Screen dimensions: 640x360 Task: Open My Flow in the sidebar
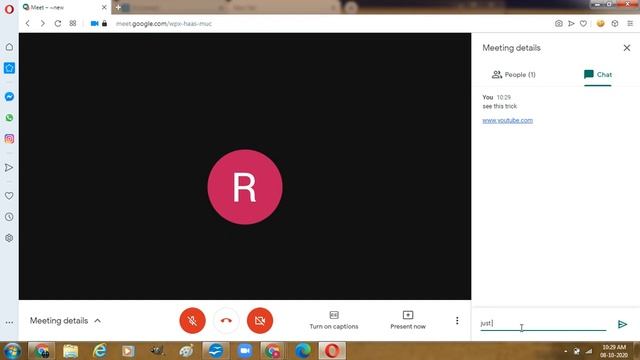[x=9, y=167]
